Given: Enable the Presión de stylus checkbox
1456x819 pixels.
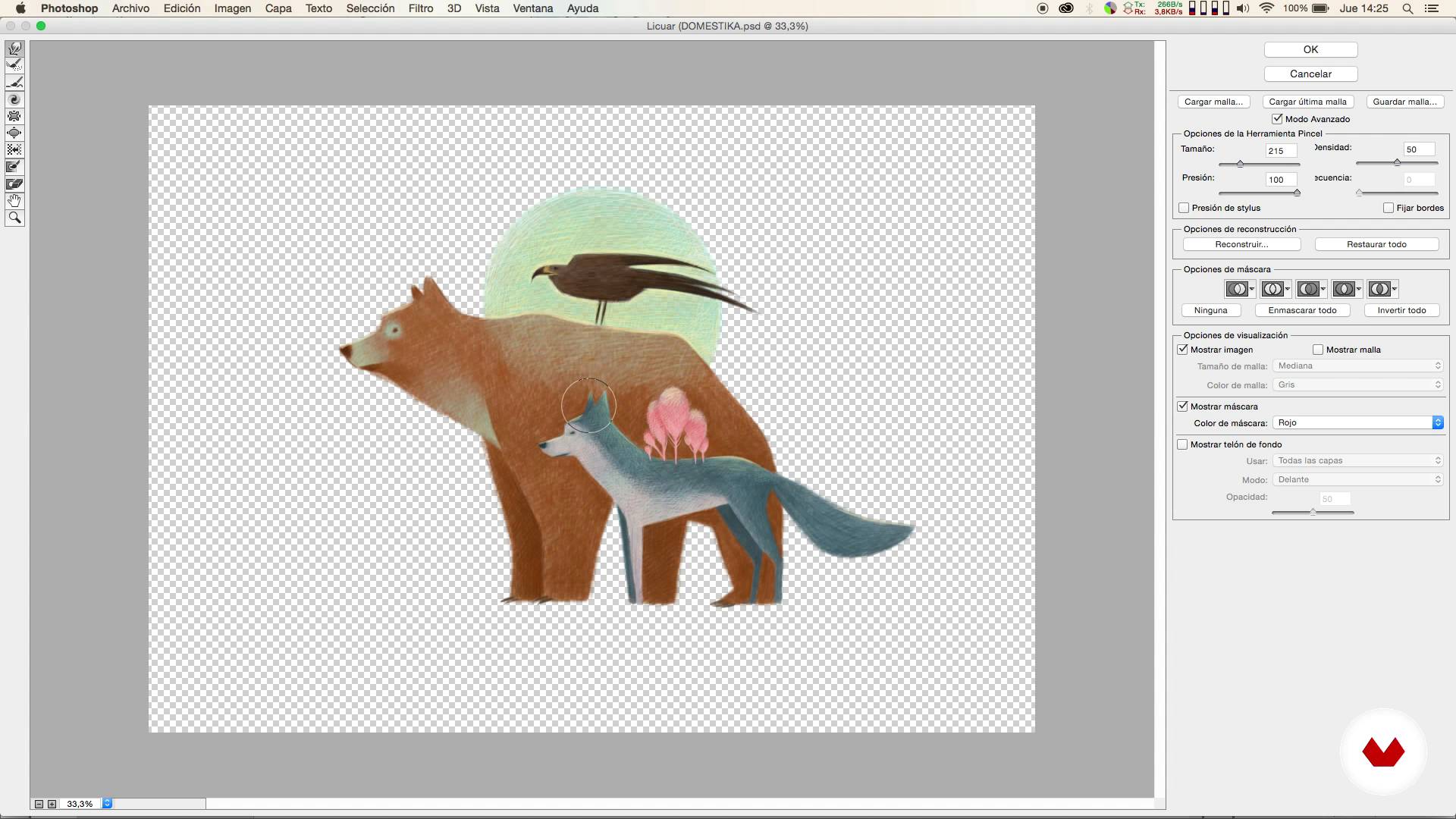Looking at the screenshot, I should coord(1184,208).
